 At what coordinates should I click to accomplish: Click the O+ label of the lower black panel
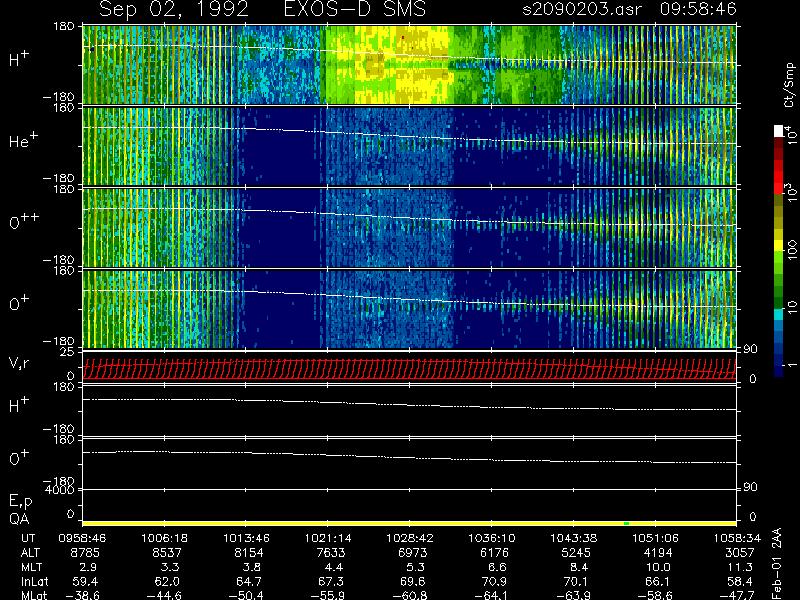click(x=19, y=458)
